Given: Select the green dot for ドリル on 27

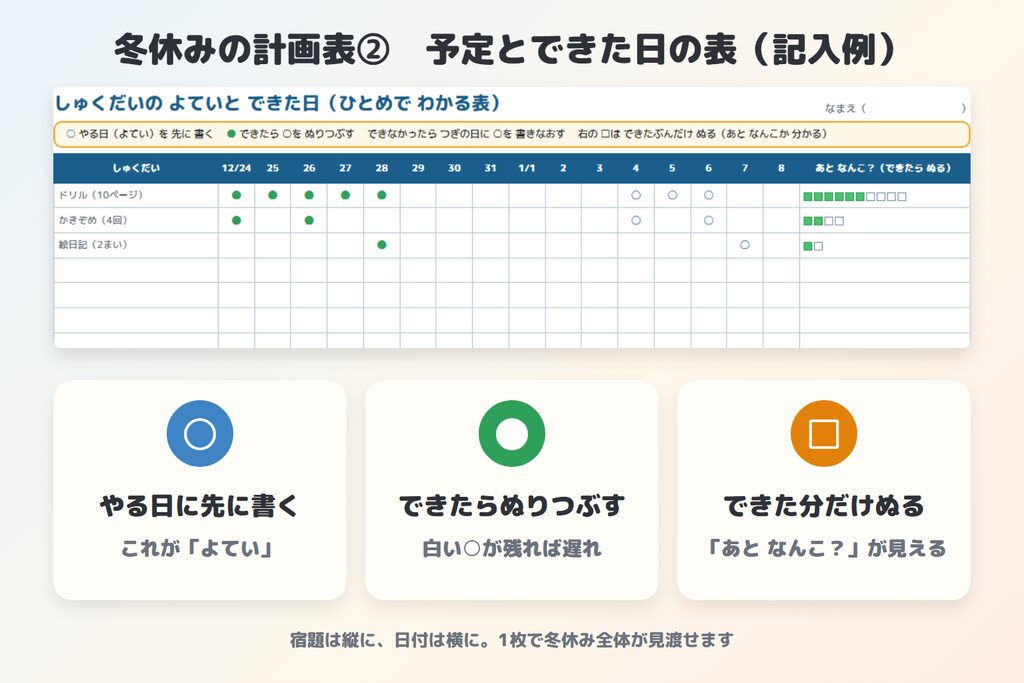Looking at the screenshot, I should [345, 195].
